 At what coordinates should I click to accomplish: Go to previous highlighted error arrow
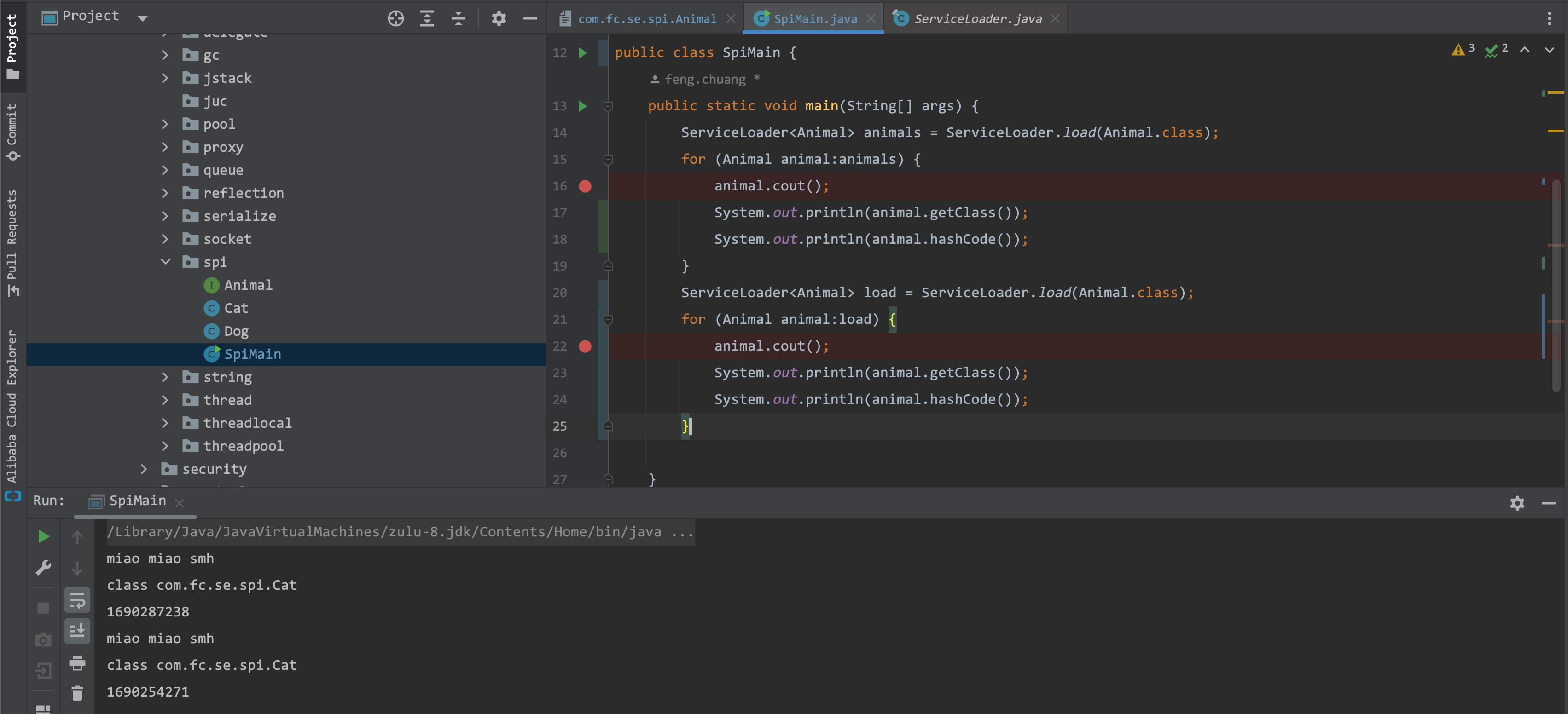[1525, 50]
